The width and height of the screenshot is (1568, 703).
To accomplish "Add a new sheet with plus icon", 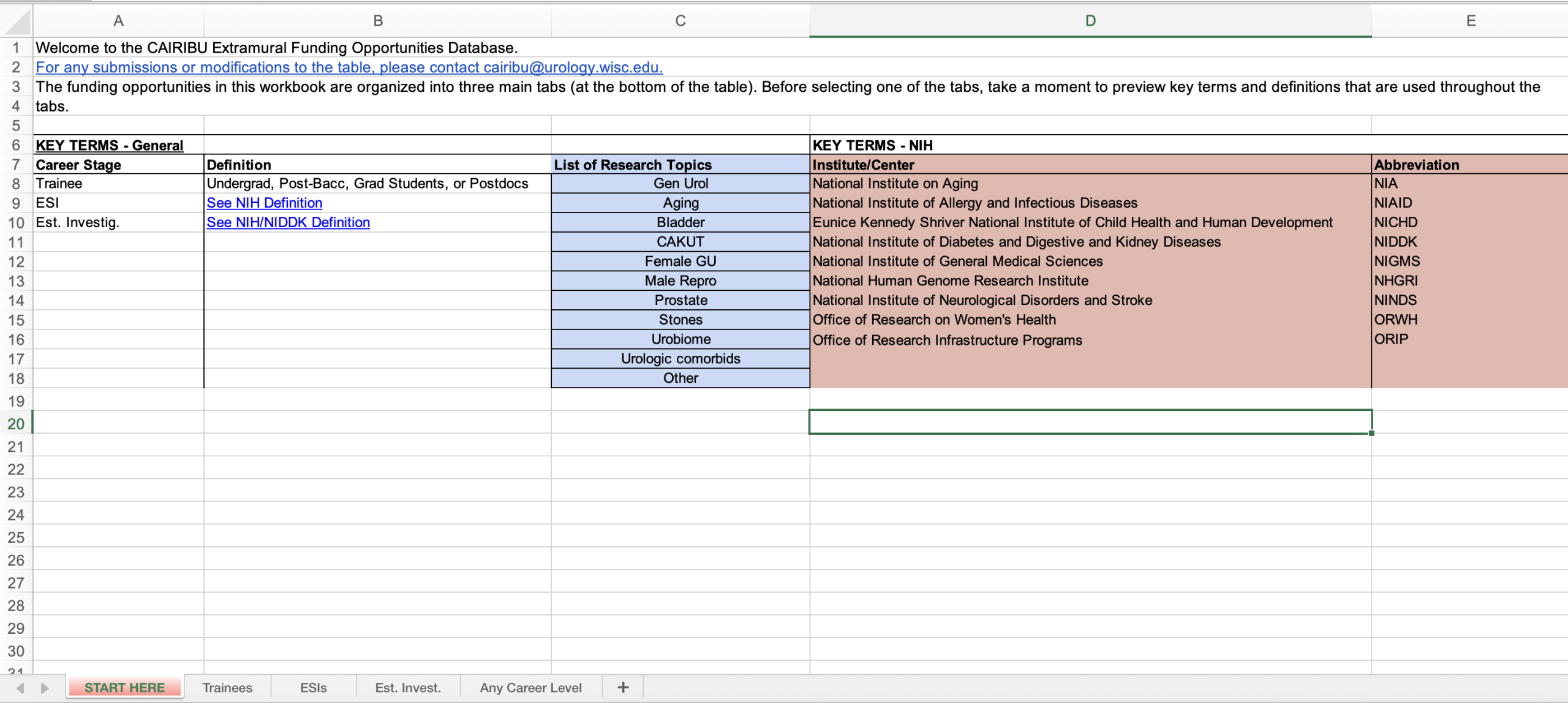I will (623, 687).
